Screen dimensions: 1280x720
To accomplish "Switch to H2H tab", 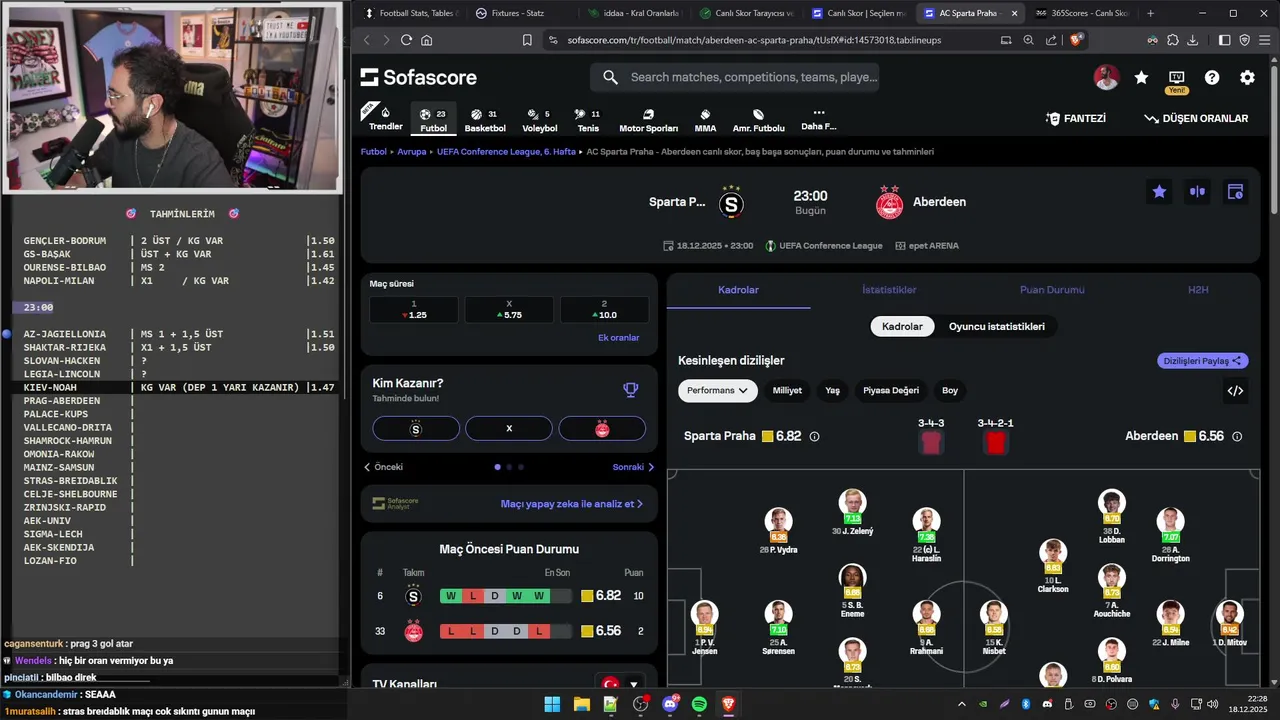I will [1198, 290].
